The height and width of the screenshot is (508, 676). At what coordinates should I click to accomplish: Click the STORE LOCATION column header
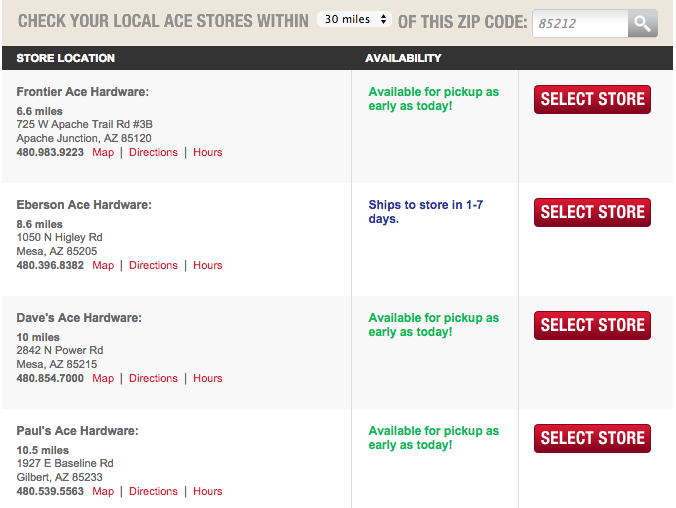click(66, 58)
